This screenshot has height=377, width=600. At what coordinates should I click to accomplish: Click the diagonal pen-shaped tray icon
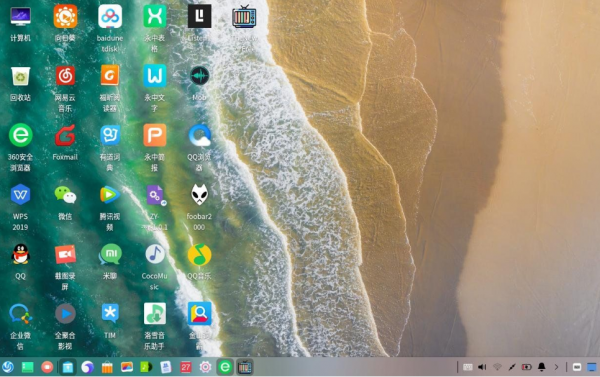pos(512,367)
